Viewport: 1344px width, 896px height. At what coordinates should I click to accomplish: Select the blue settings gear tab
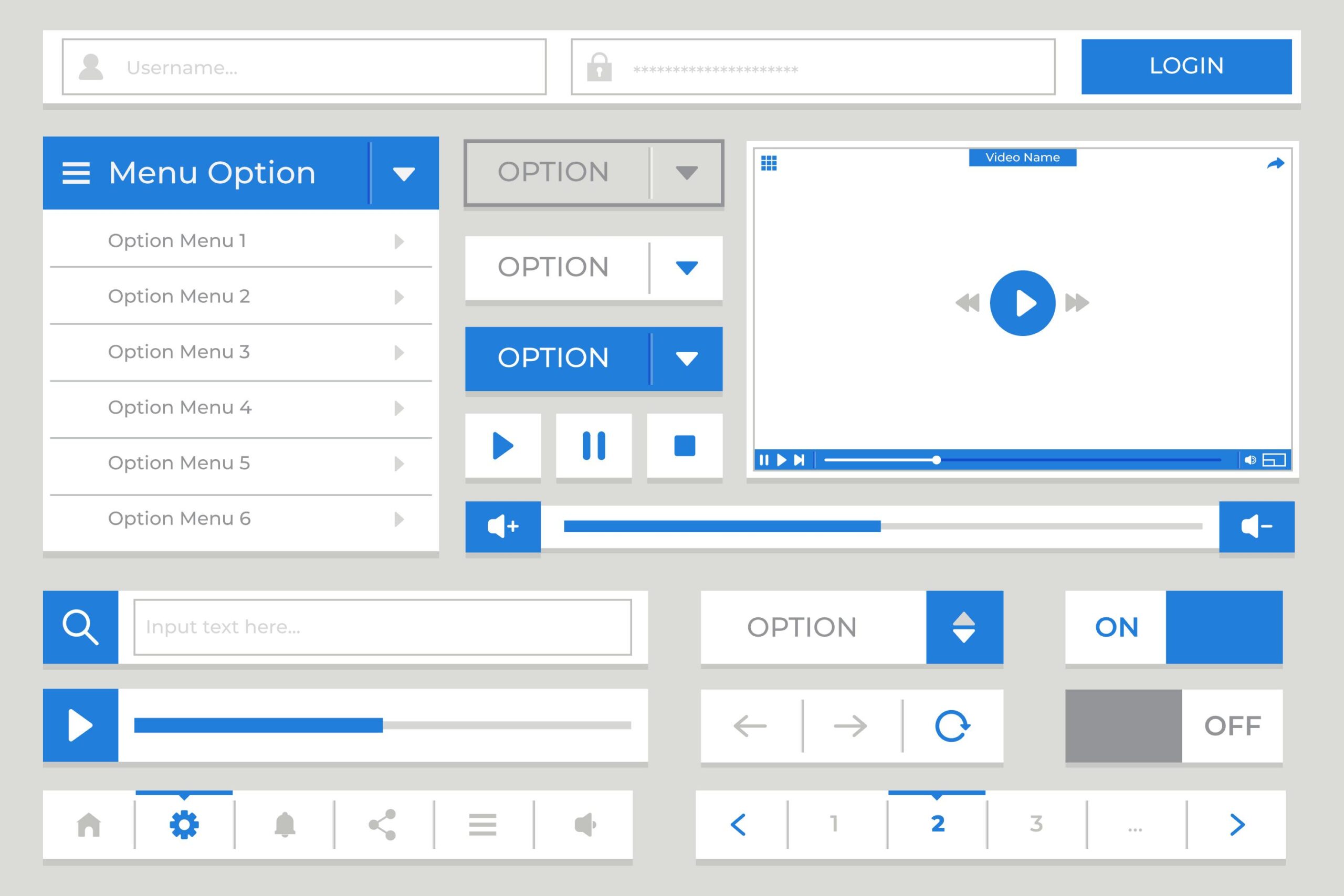pyautogui.click(x=184, y=825)
